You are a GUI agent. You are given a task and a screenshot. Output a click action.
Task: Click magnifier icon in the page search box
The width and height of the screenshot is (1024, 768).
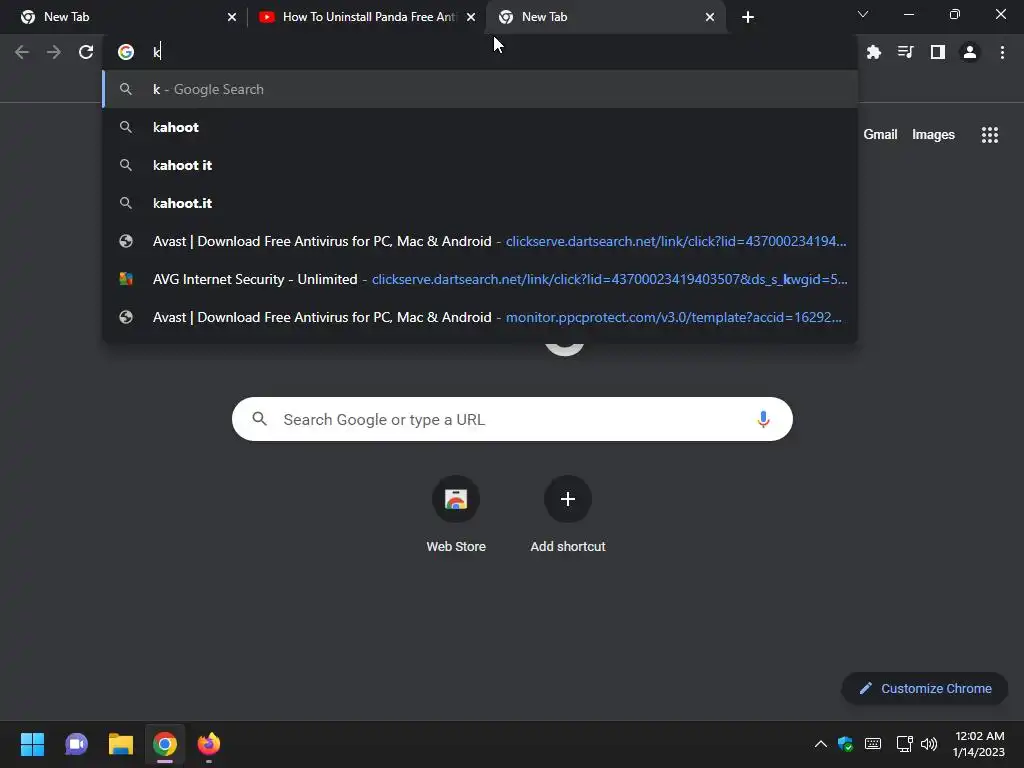pyautogui.click(x=260, y=419)
